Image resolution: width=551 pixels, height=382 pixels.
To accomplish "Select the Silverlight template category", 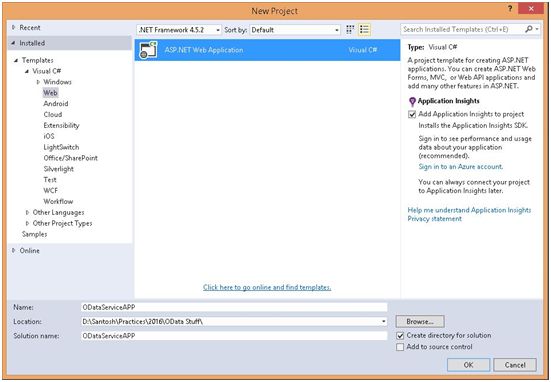I will (59, 169).
